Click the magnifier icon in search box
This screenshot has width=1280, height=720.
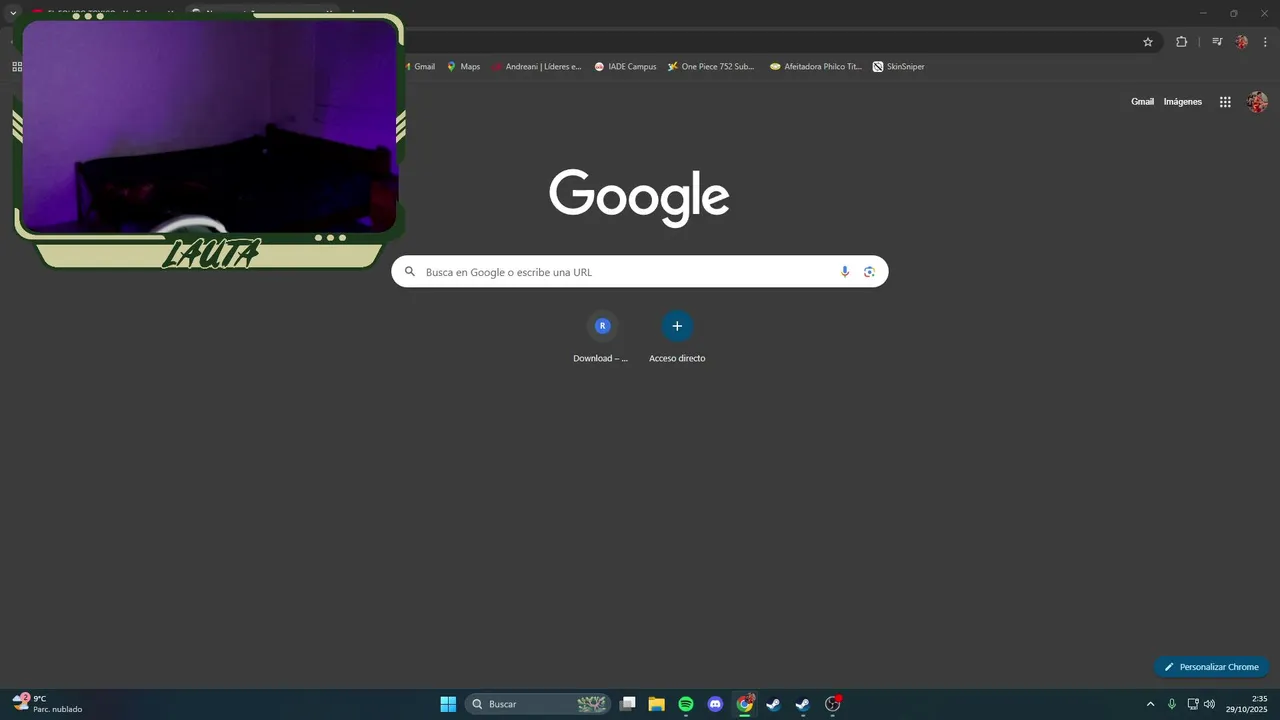point(410,272)
